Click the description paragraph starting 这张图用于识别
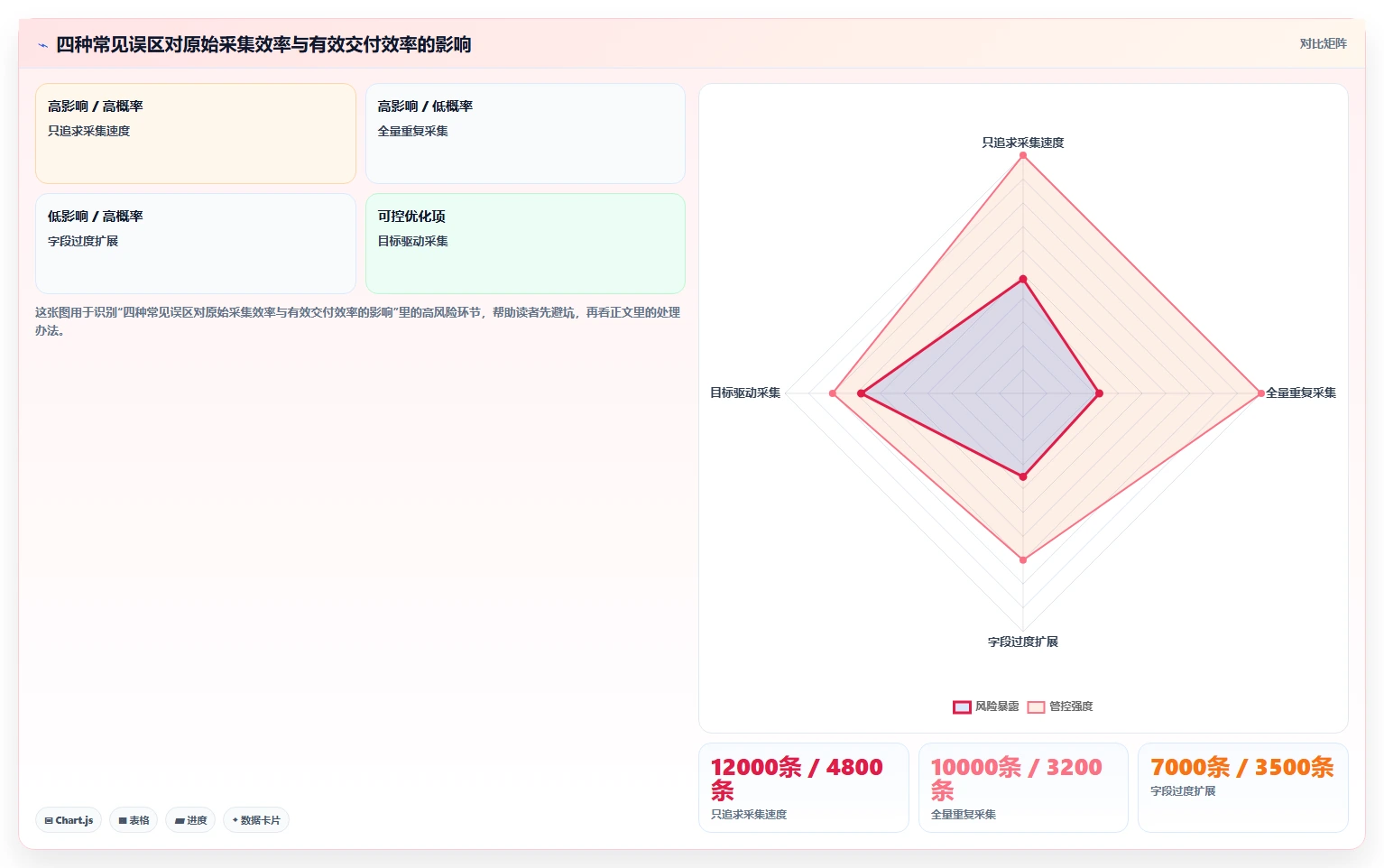This screenshot has width=1384, height=868. click(x=358, y=321)
